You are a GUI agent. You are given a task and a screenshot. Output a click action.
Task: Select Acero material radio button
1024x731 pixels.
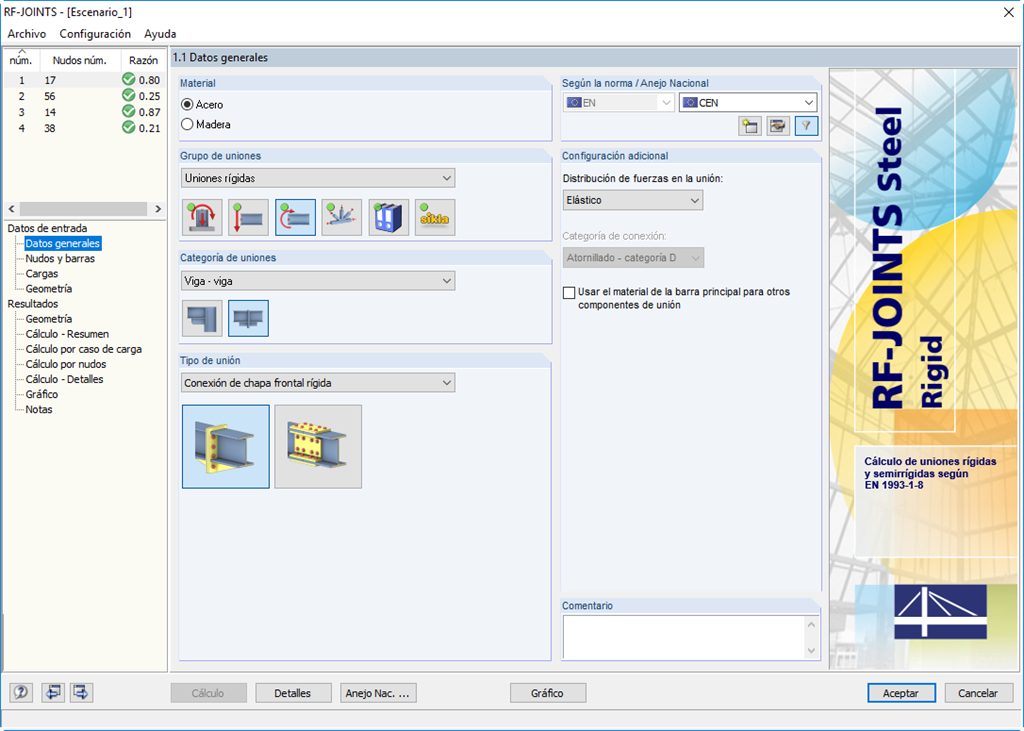(187, 105)
